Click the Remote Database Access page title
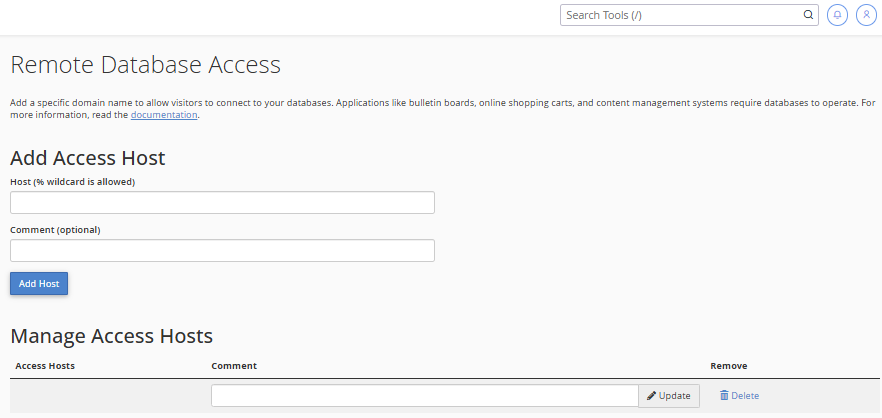The width and height of the screenshot is (882, 418). pyautogui.click(x=145, y=66)
